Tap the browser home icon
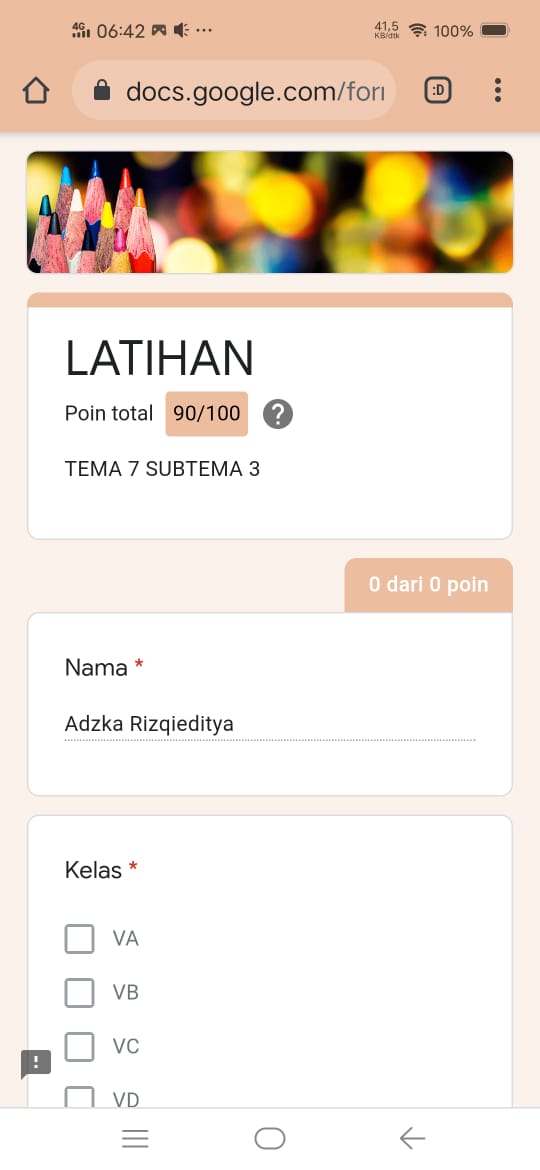540x1170 pixels. click(36, 91)
